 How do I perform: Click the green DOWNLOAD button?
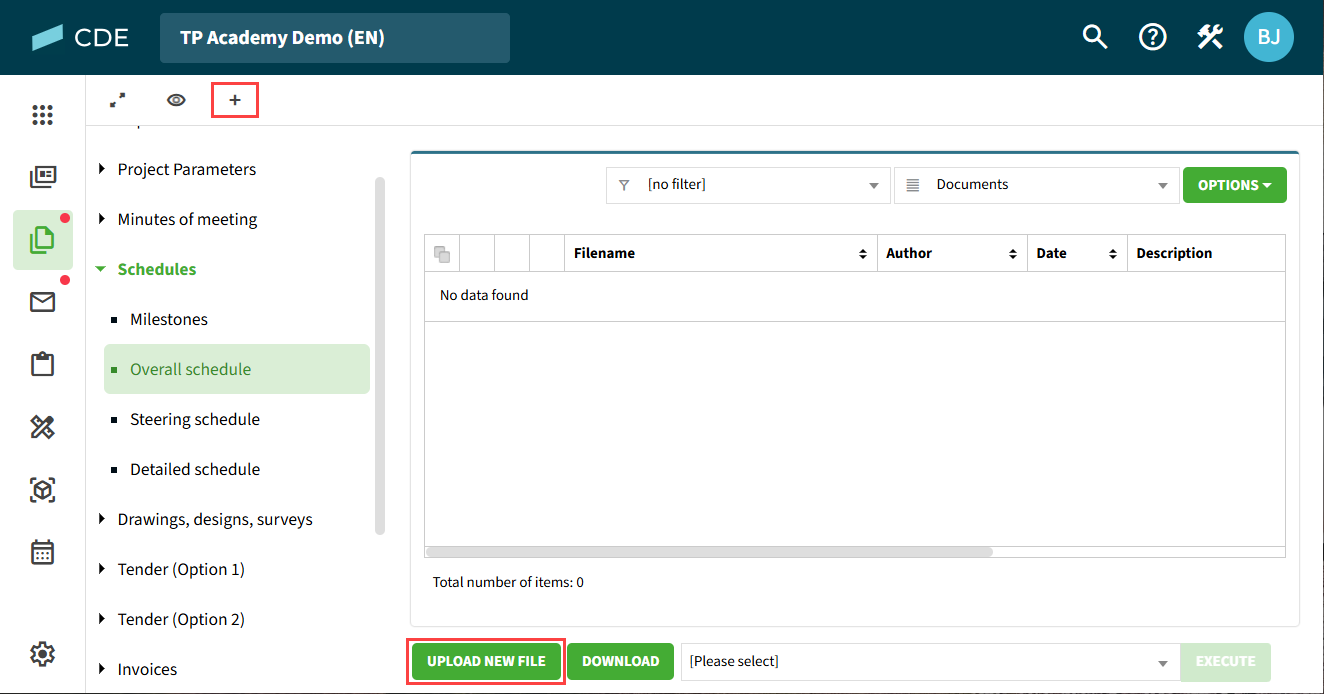tap(620, 662)
